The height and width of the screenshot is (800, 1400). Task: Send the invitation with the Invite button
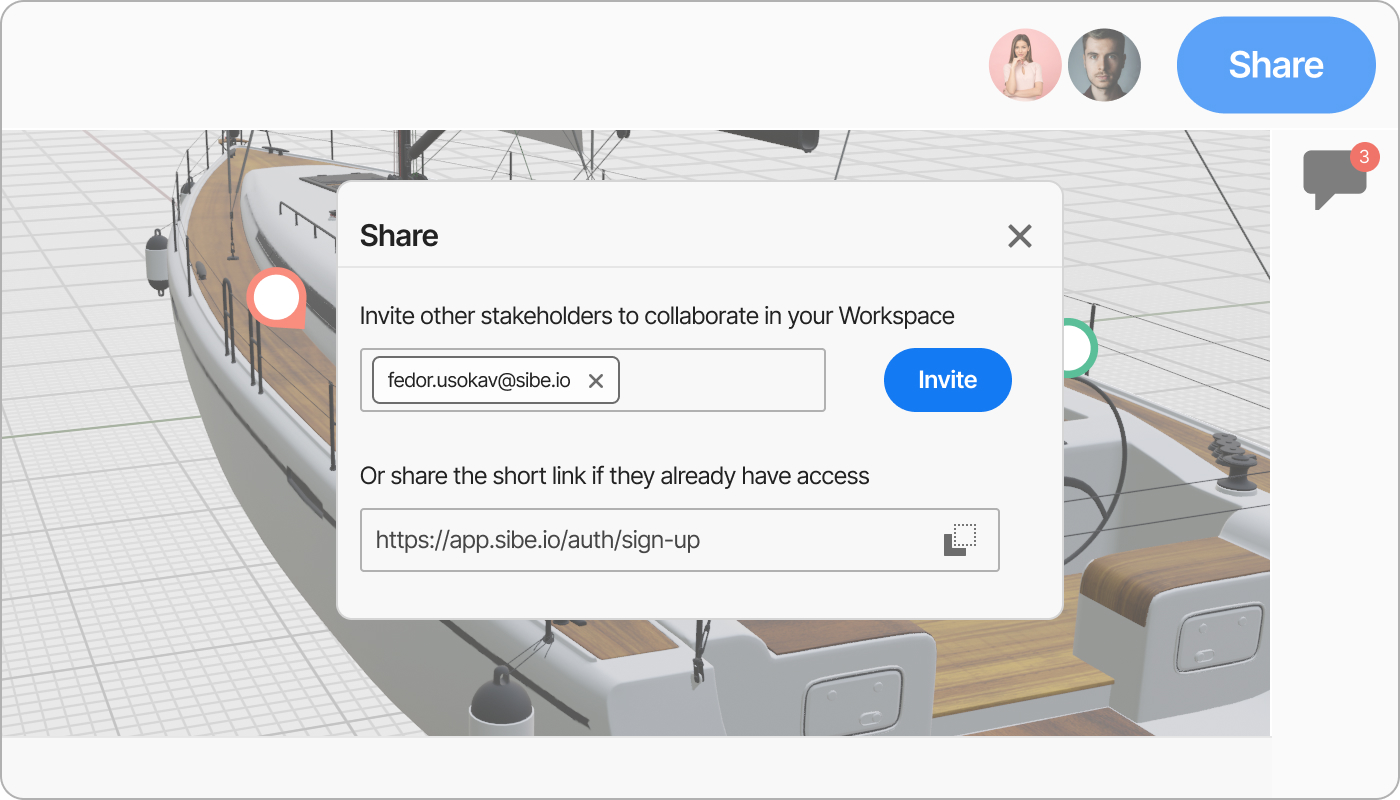point(947,380)
